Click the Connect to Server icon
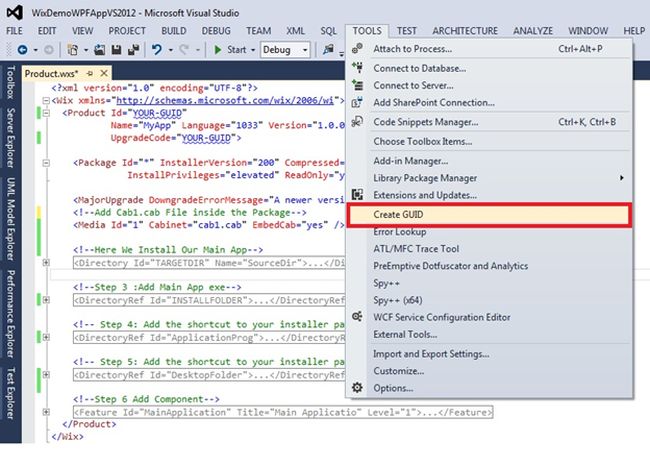Screen dimensions: 650x466 coord(357,85)
